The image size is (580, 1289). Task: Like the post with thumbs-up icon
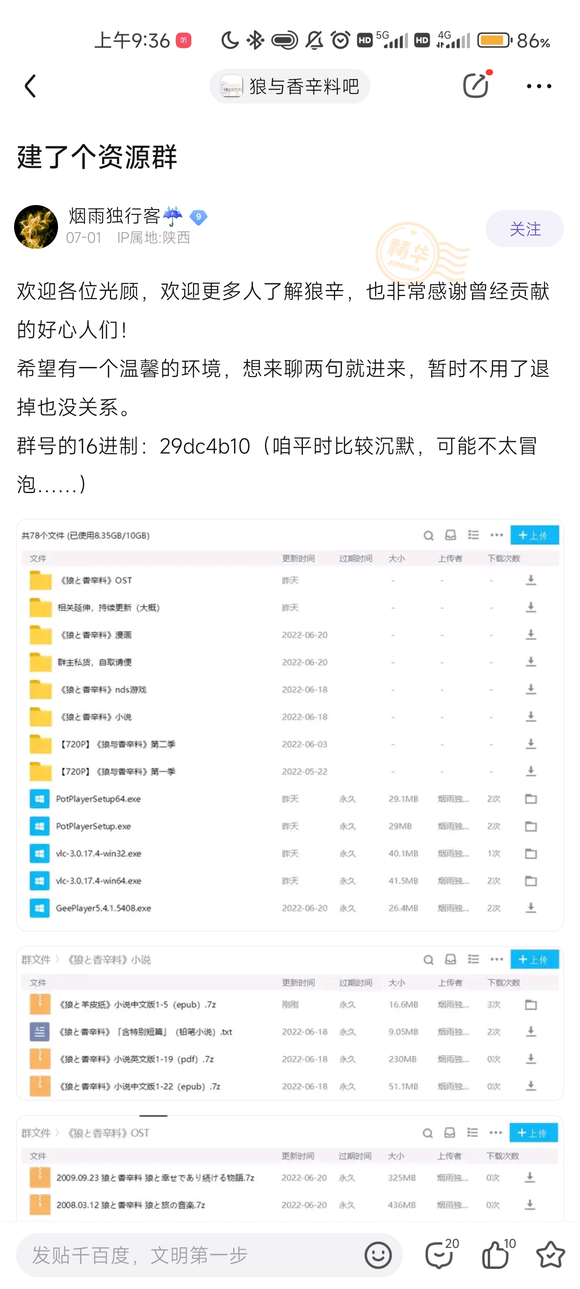498,1254
